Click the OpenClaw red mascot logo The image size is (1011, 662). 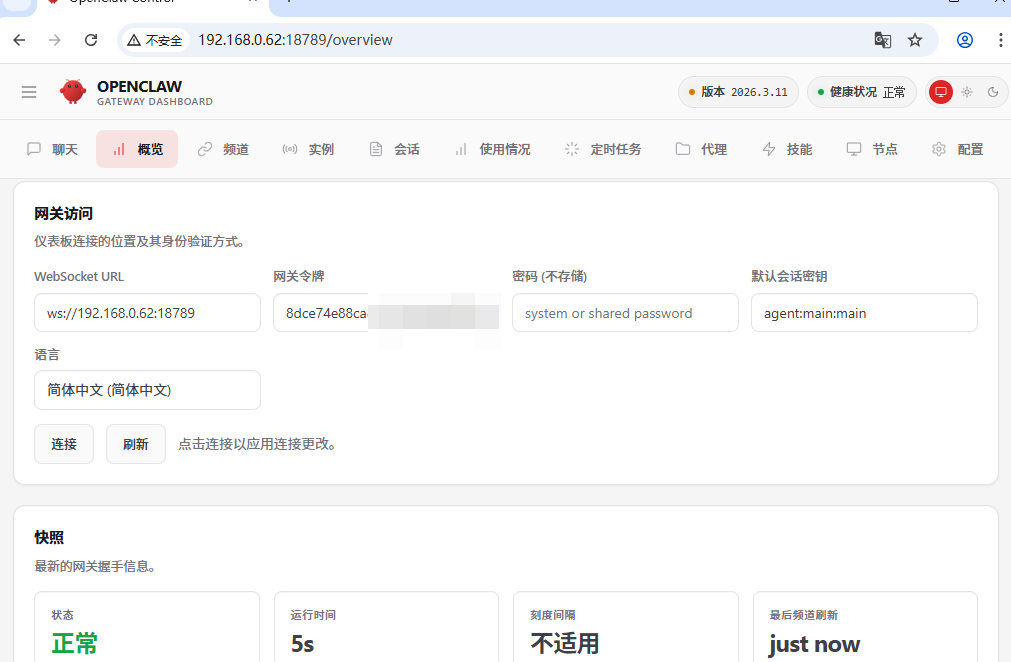point(73,92)
